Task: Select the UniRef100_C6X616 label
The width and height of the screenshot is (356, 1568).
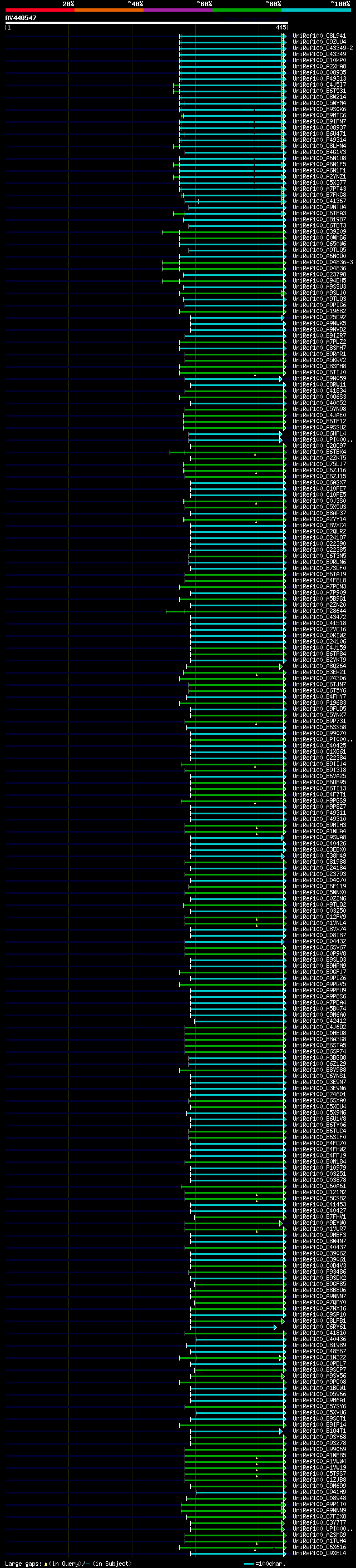Action: [x=319, y=1547]
